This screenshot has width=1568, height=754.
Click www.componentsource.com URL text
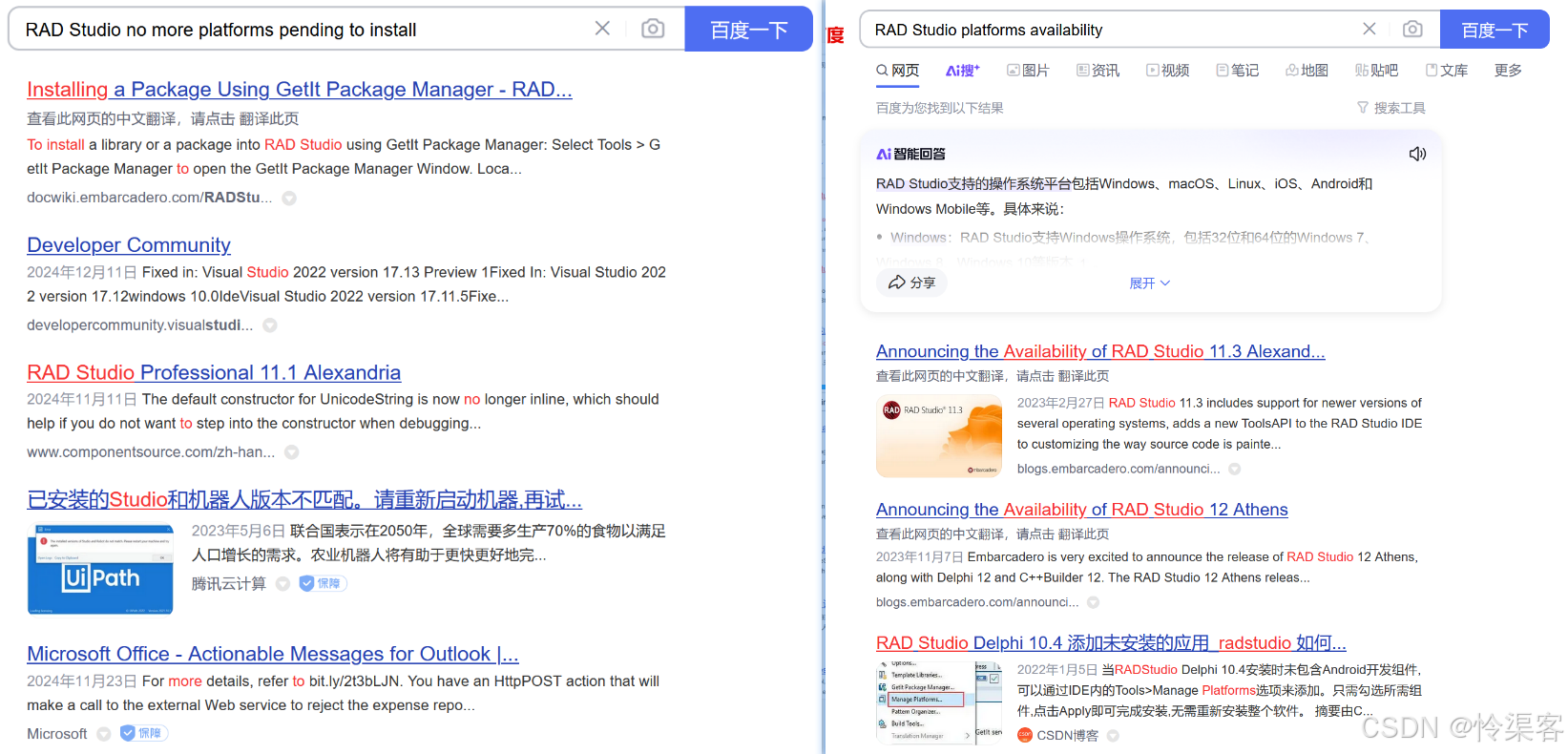click(151, 451)
